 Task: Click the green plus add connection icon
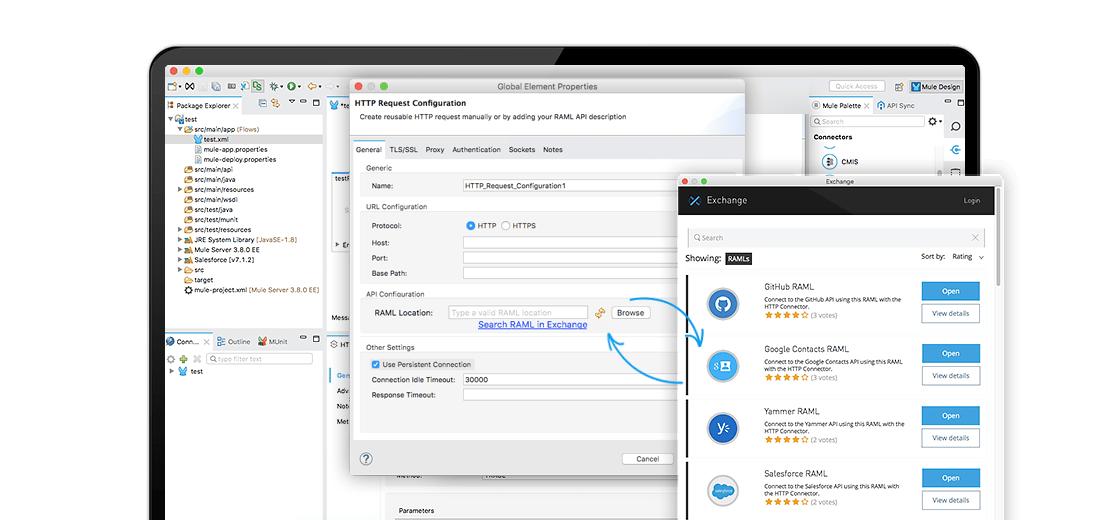pyautogui.click(x=184, y=359)
